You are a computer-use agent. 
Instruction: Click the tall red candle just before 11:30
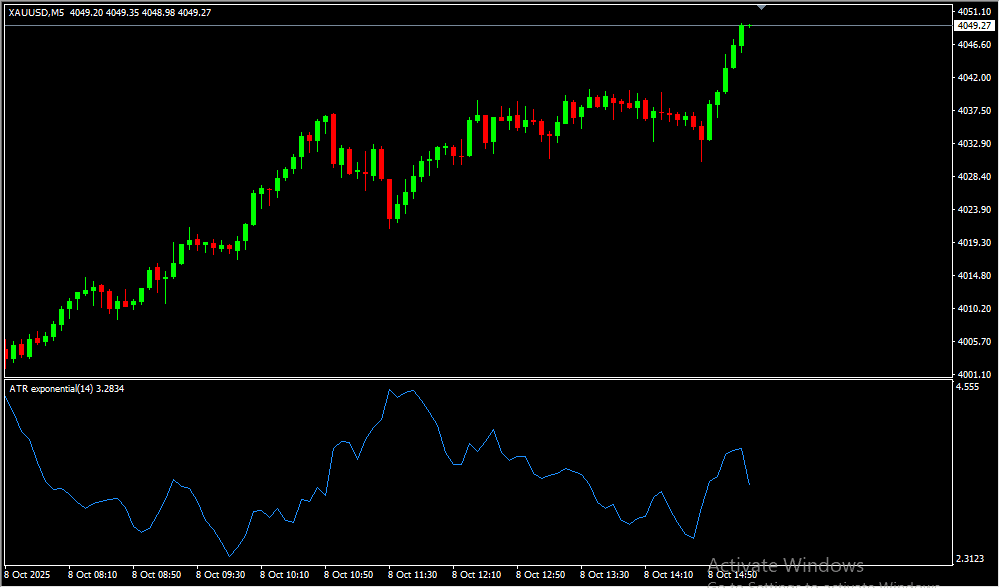(389, 198)
